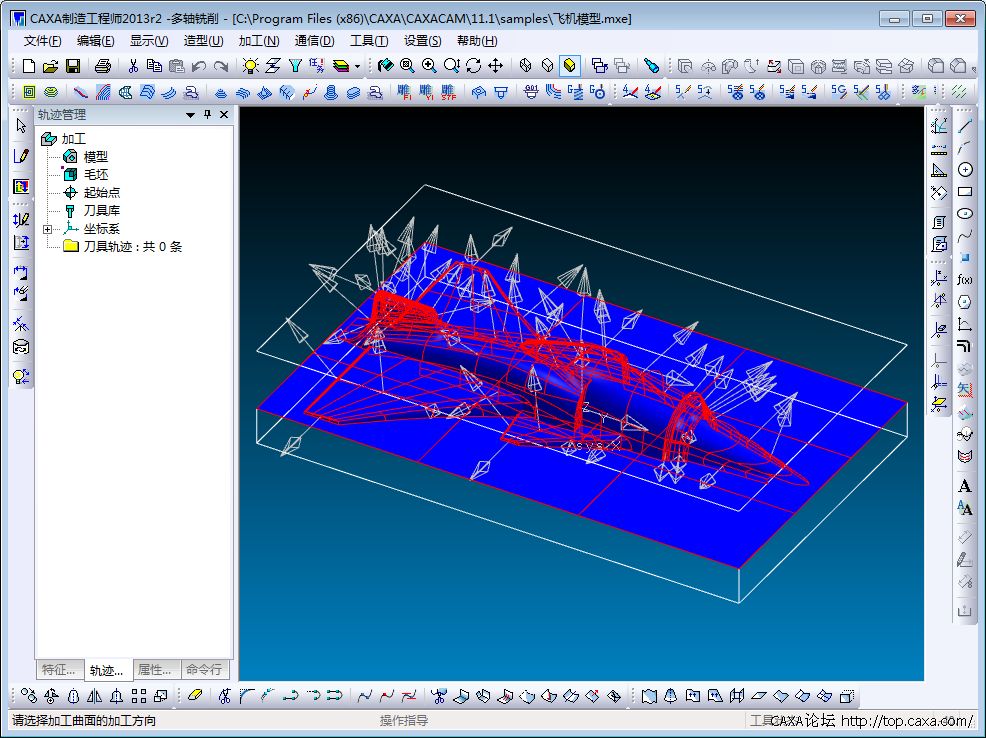Toggle the wireframe cube display mode
986x738 pixels.
pyautogui.click(x=525, y=66)
